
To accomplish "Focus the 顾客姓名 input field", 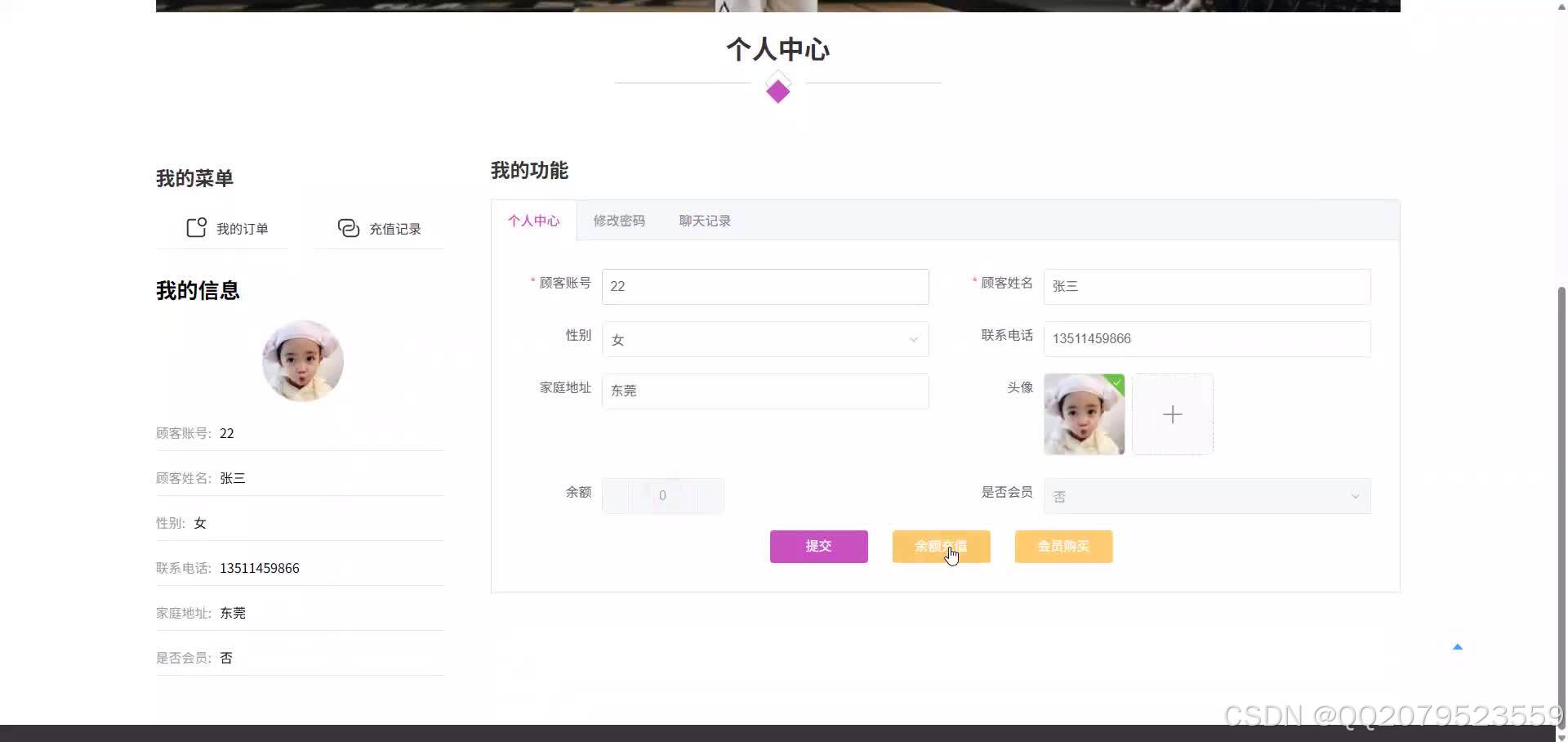I will click(1207, 287).
